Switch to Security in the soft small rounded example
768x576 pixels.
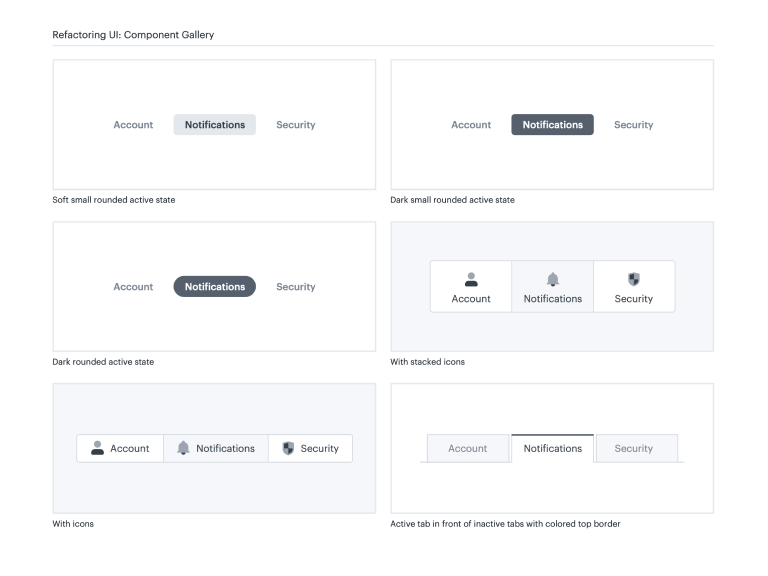[295, 125]
